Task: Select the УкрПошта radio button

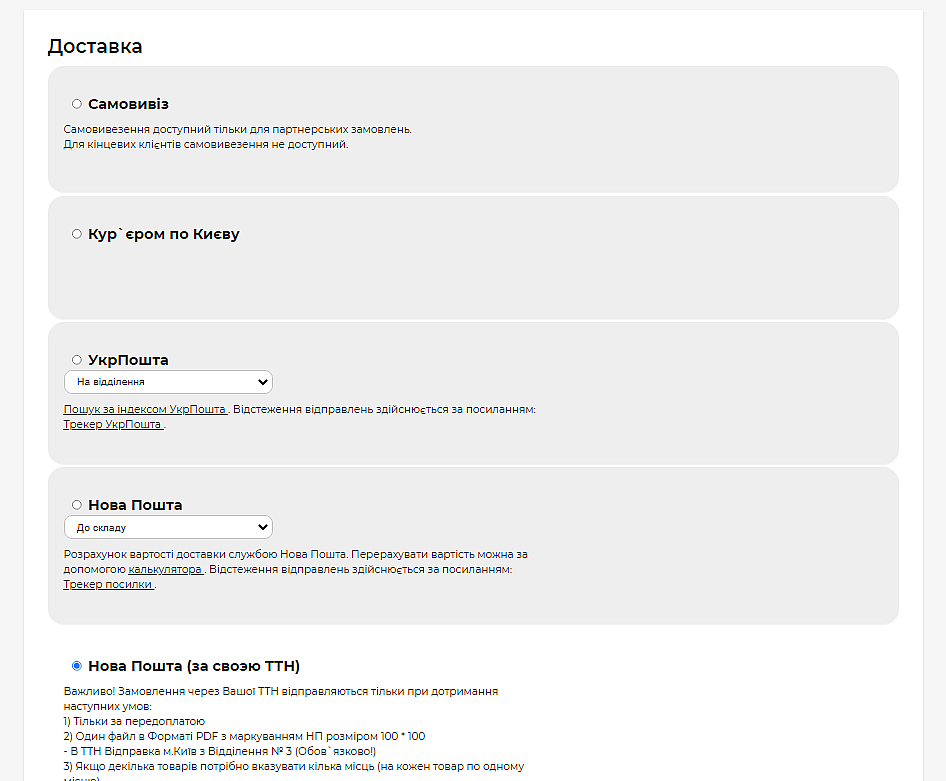Action: [77, 360]
